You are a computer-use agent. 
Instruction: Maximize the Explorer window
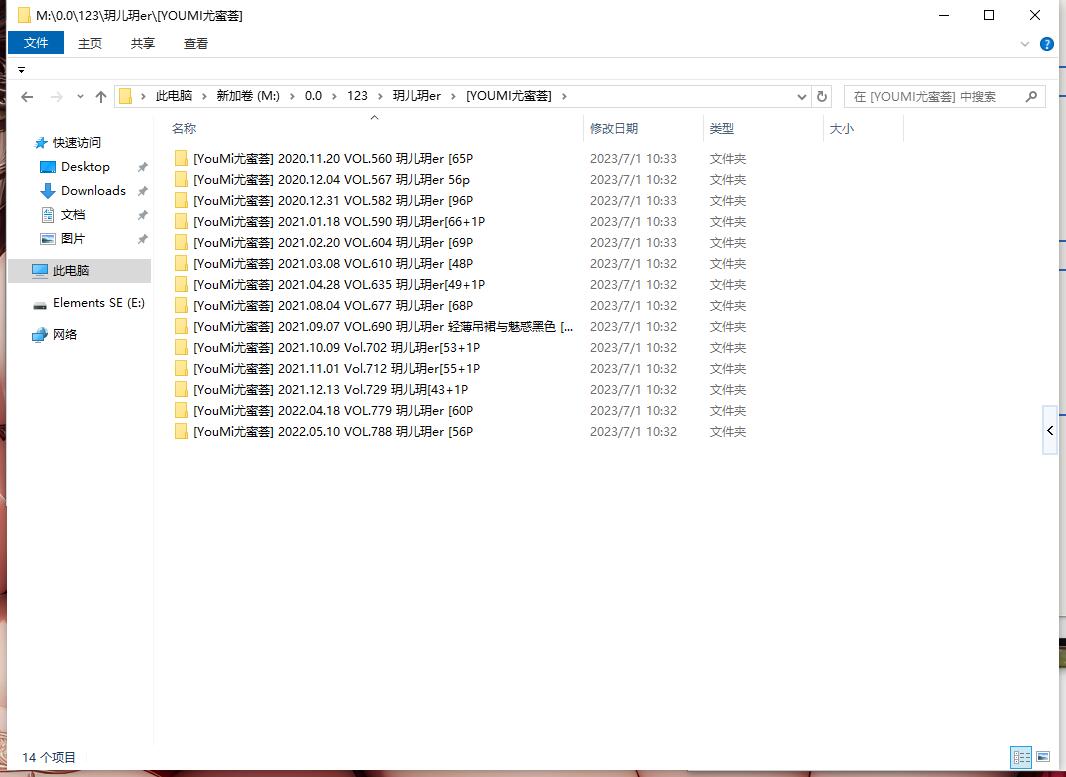[x=989, y=15]
